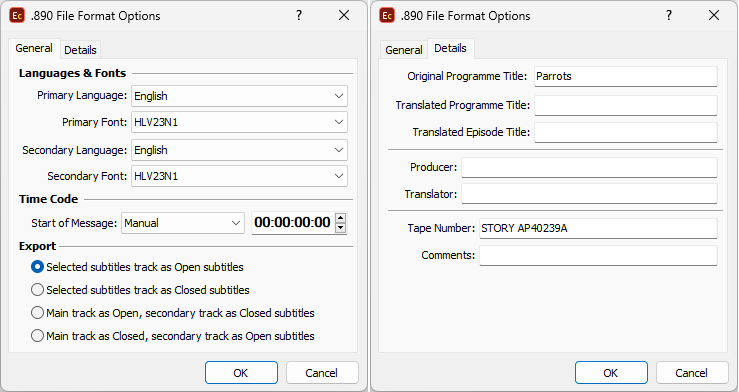This screenshot has height=392, width=739.
Task: Click the 'Primary Language:' label
Action: 82,96
